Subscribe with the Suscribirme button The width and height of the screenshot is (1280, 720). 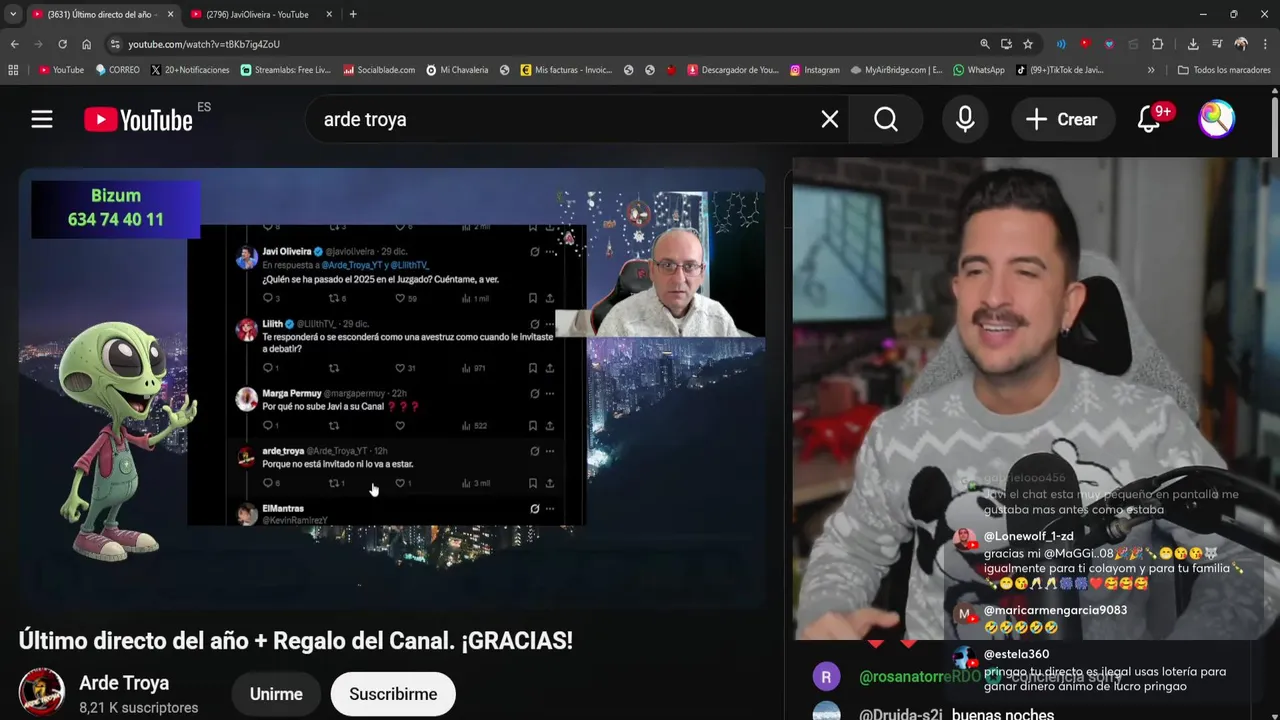393,694
